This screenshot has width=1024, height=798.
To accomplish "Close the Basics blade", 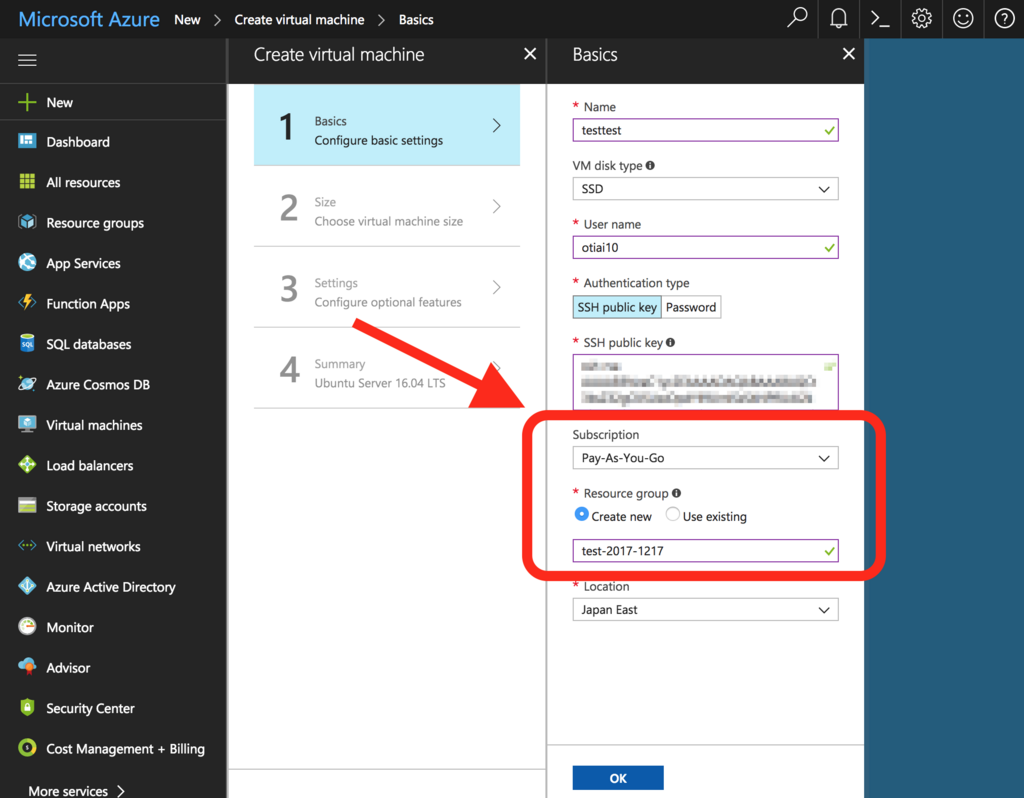I will [x=848, y=54].
